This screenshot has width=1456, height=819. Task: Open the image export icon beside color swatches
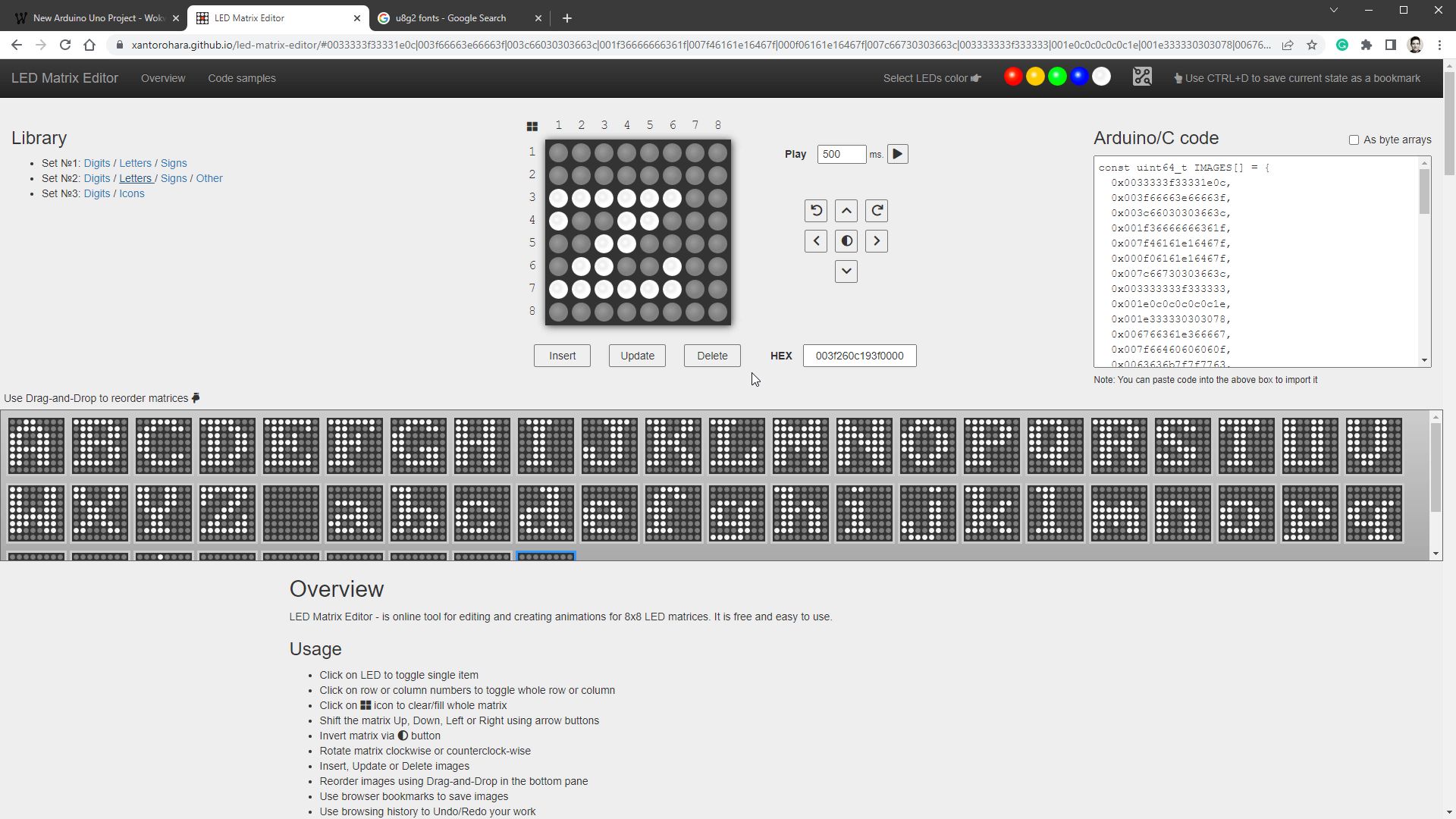click(1142, 76)
